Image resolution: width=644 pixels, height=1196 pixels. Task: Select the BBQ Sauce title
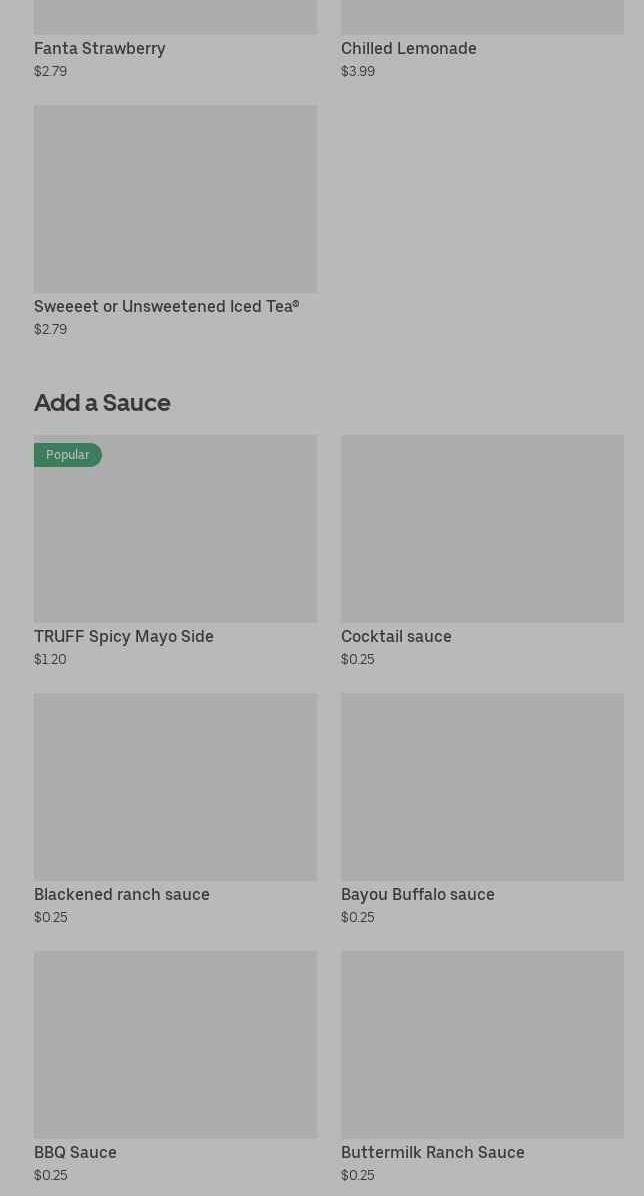click(75, 1152)
